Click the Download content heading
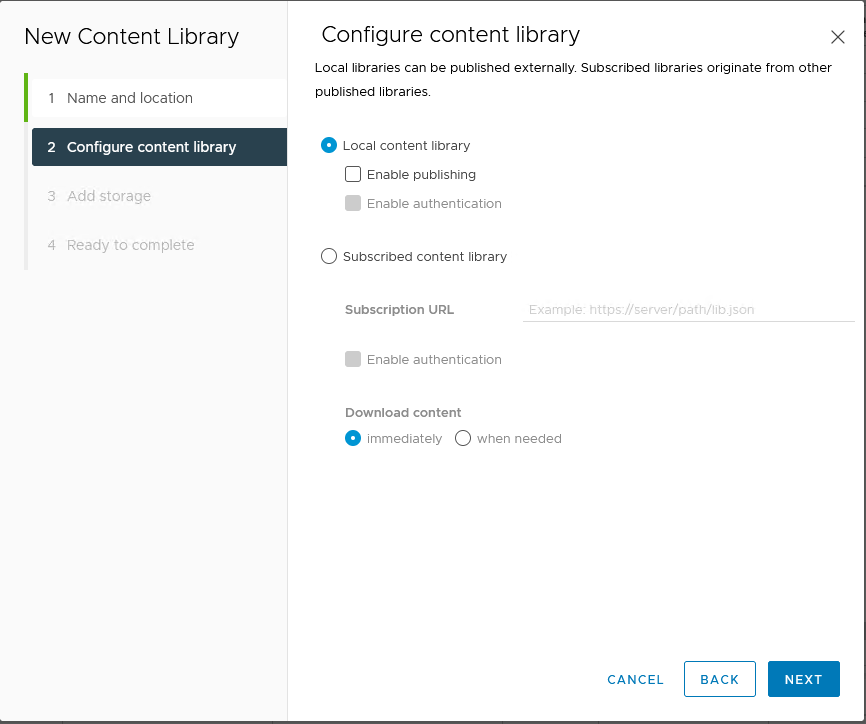The height and width of the screenshot is (724, 866). tap(403, 413)
